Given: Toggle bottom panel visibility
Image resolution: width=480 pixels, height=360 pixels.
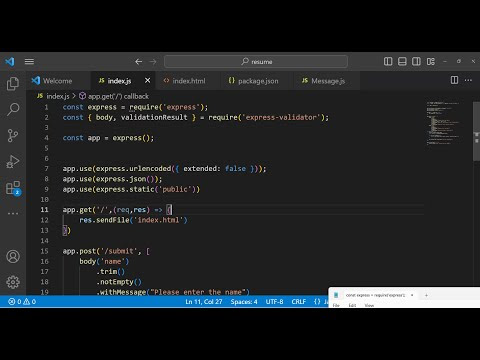Looking at the screenshot, I should (402, 61).
